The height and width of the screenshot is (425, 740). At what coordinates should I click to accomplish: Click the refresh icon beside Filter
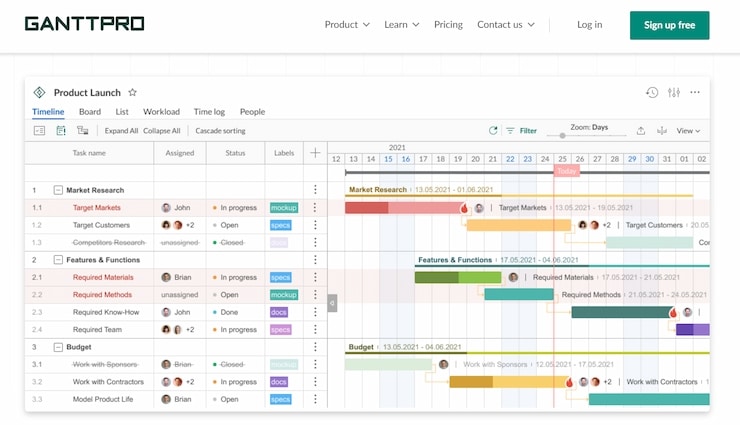[x=493, y=130]
